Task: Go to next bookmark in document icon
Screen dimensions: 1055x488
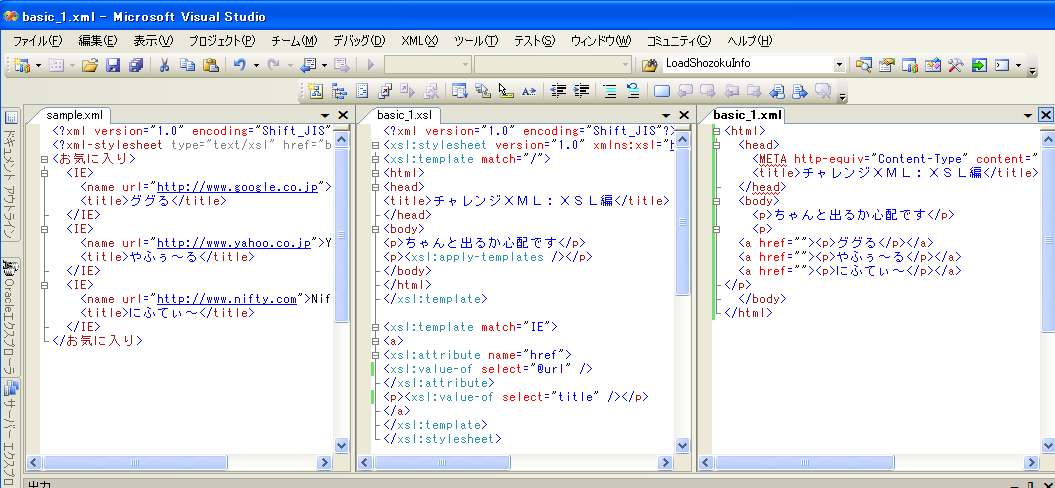Action: [800, 91]
